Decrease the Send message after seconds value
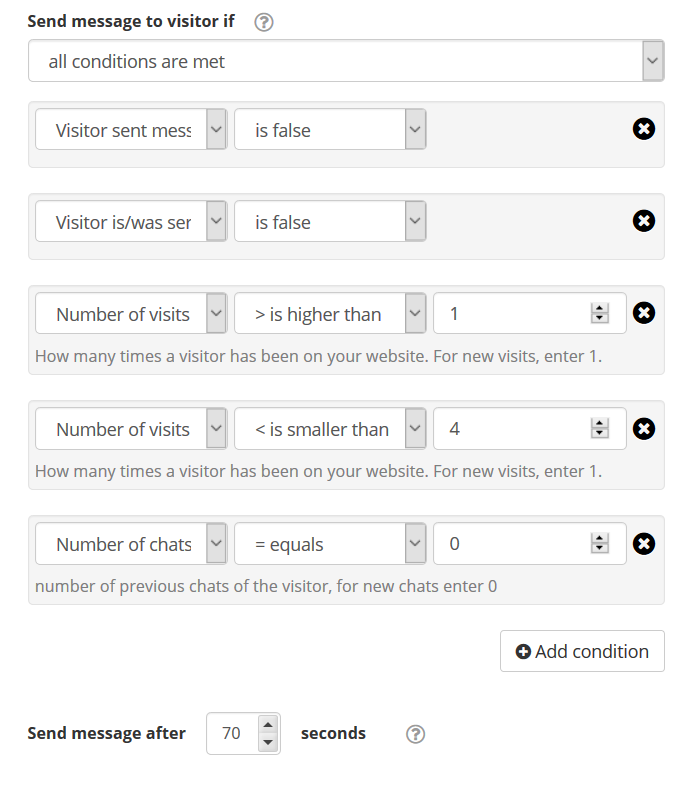 pos(268,742)
